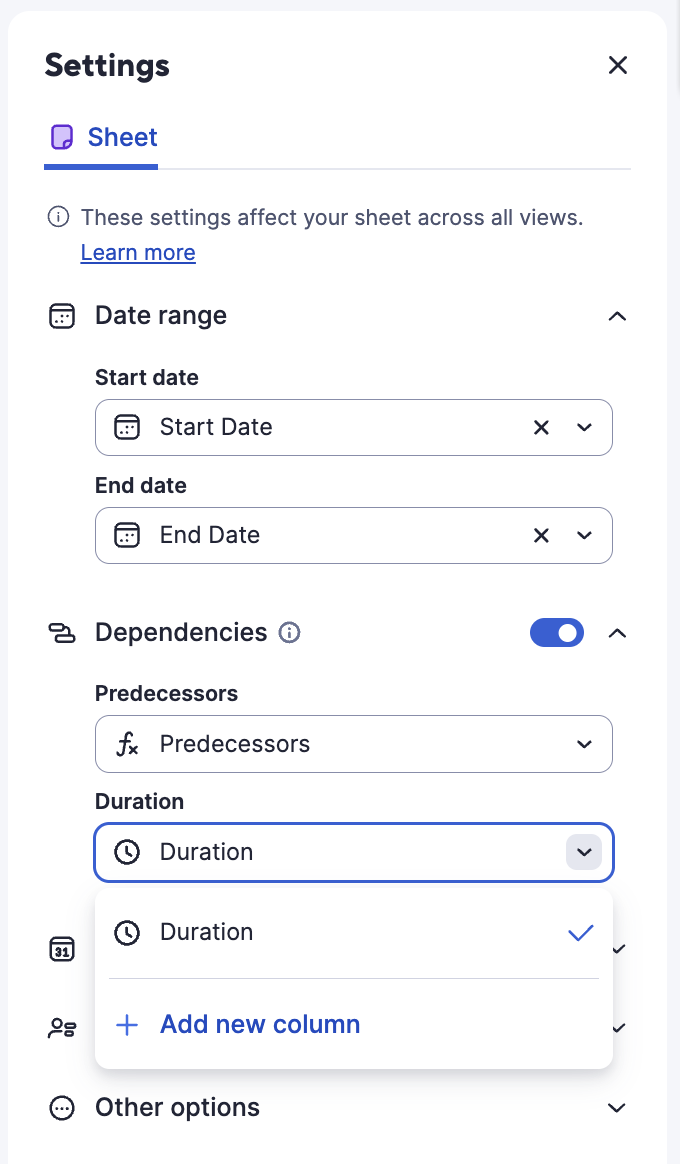The width and height of the screenshot is (680, 1164).
Task: Click the clock icon in the Duration field
Action: click(x=127, y=852)
